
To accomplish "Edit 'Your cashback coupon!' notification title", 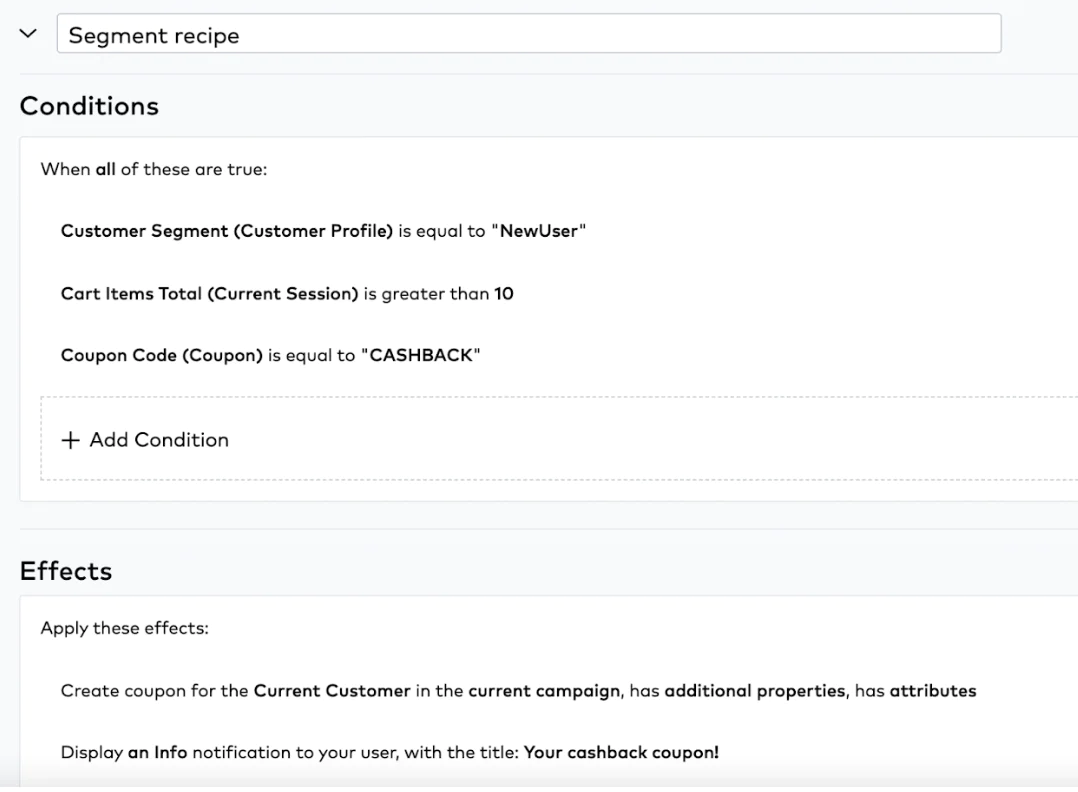I will coord(620,753).
